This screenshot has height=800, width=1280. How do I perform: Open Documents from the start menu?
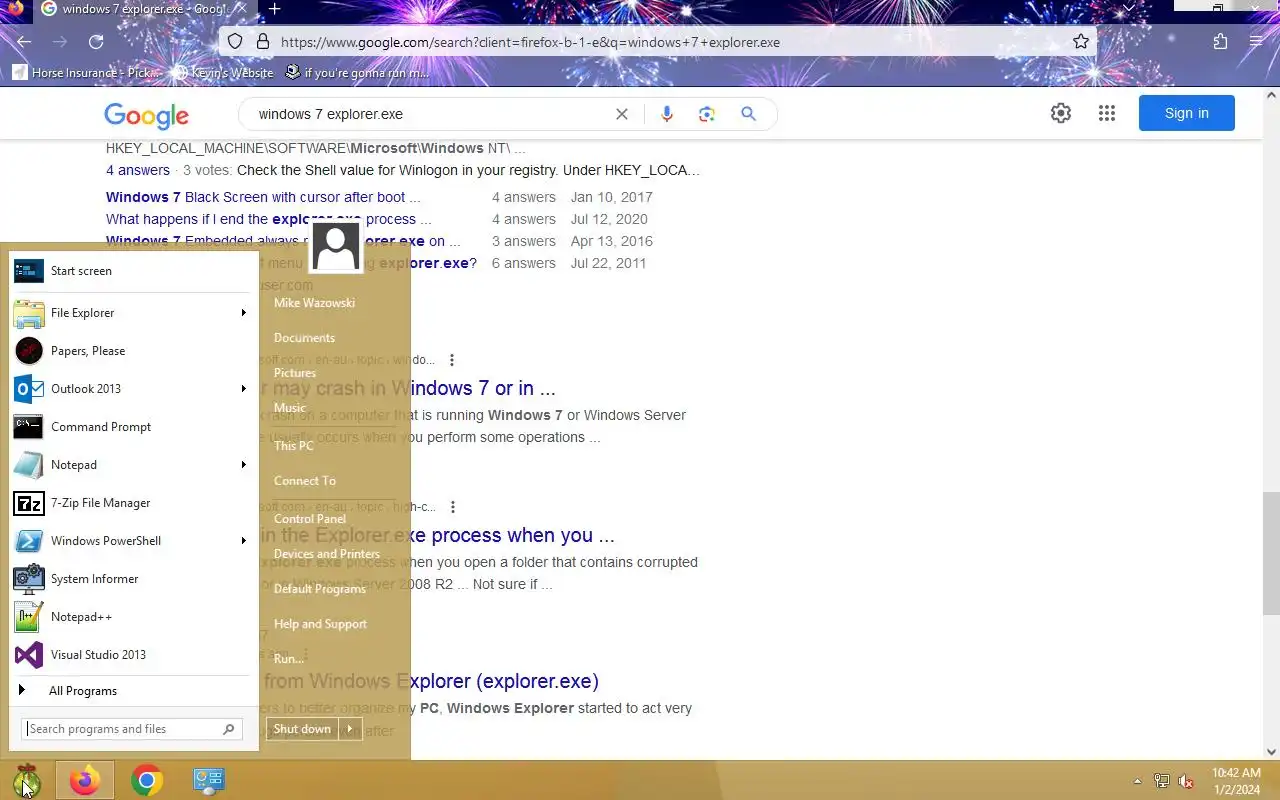tap(304, 338)
